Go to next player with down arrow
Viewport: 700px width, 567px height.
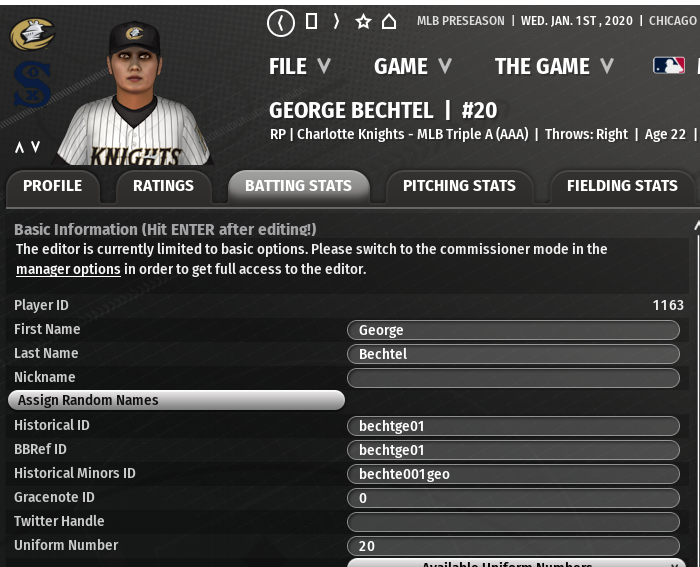click(36, 148)
